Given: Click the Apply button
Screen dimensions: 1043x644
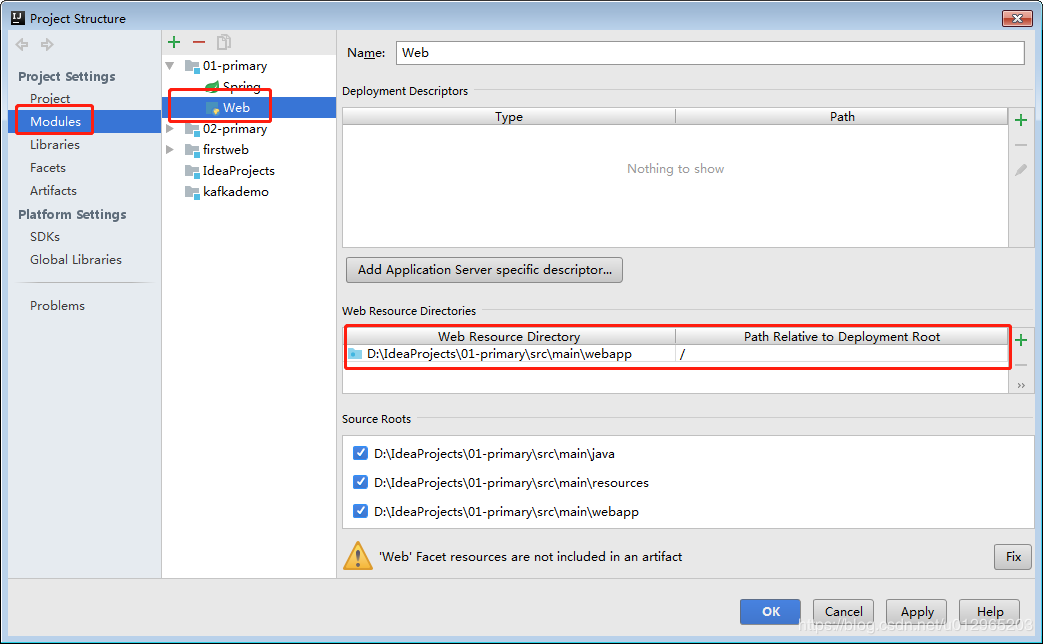Looking at the screenshot, I should point(917,611).
